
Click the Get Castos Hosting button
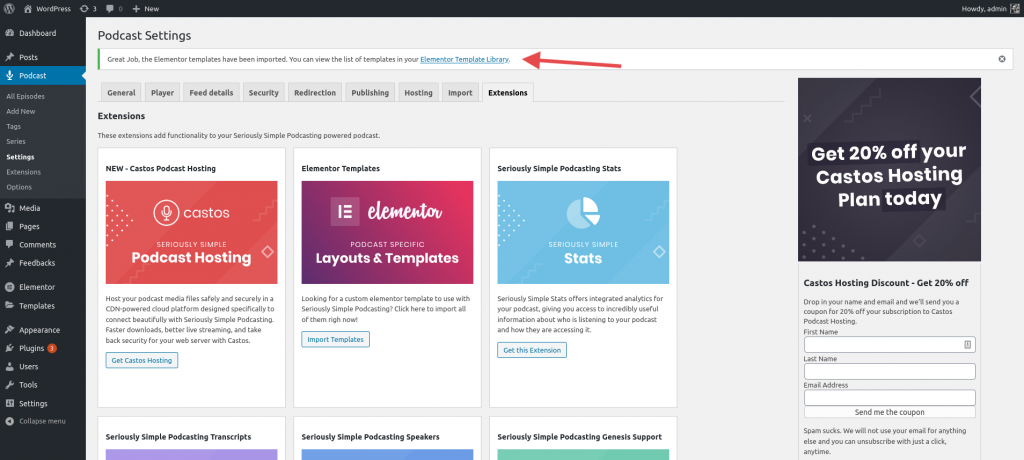point(141,360)
